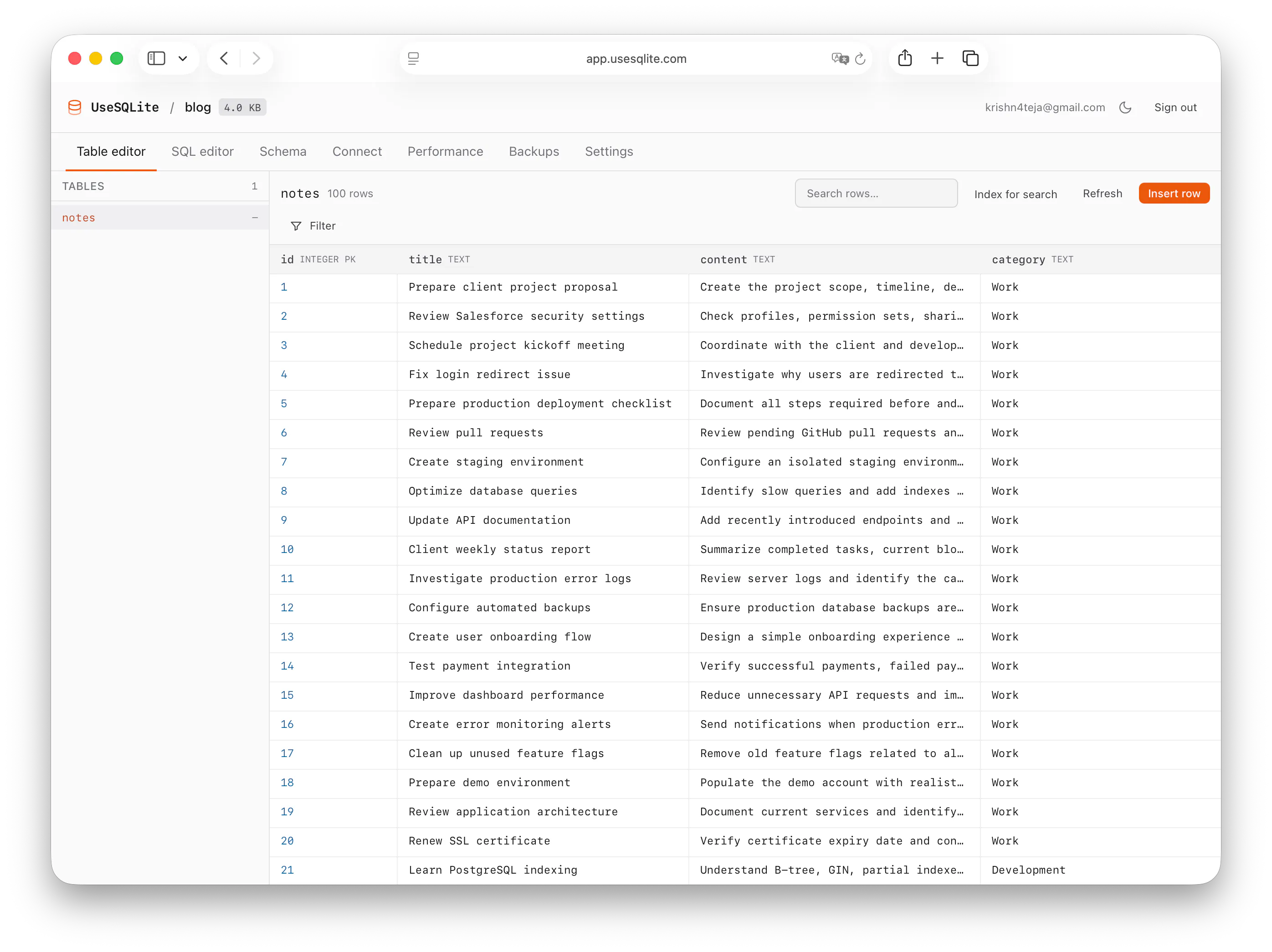This screenshot has width=1272, height=952.
Task: Focus the Search rows input field
Action: click(877, 193)
